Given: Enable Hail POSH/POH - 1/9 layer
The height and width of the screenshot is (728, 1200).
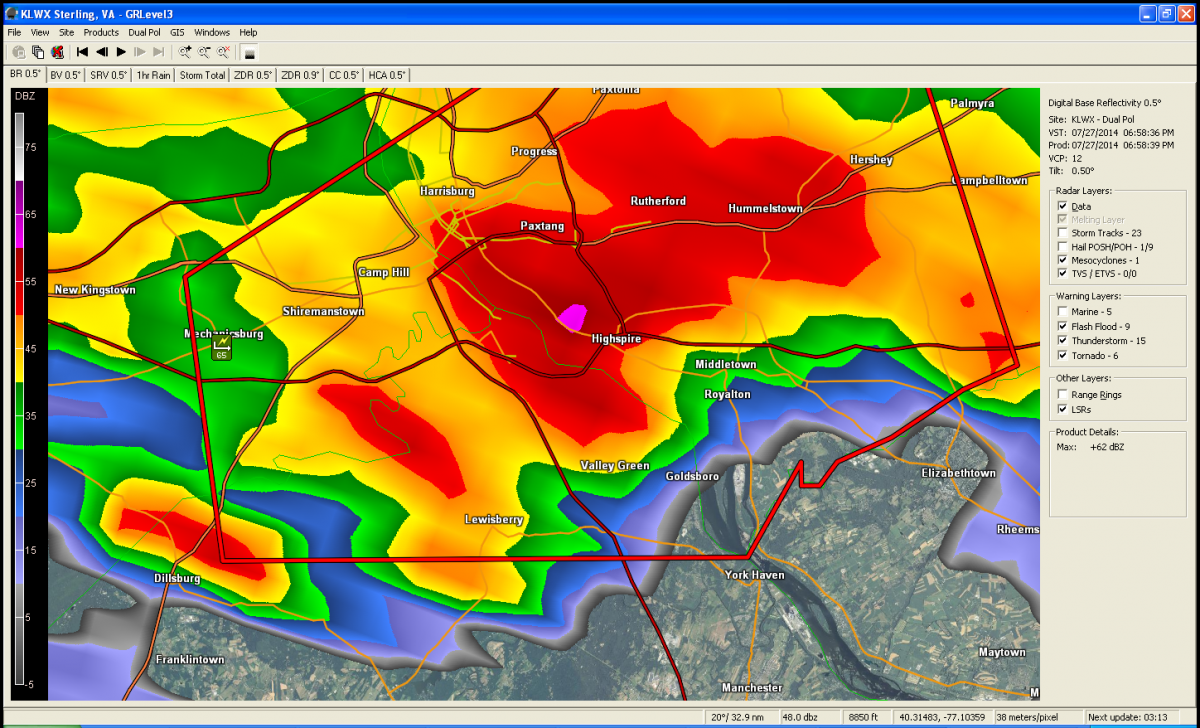Looking at the screenshot, I should [1063, 246].
